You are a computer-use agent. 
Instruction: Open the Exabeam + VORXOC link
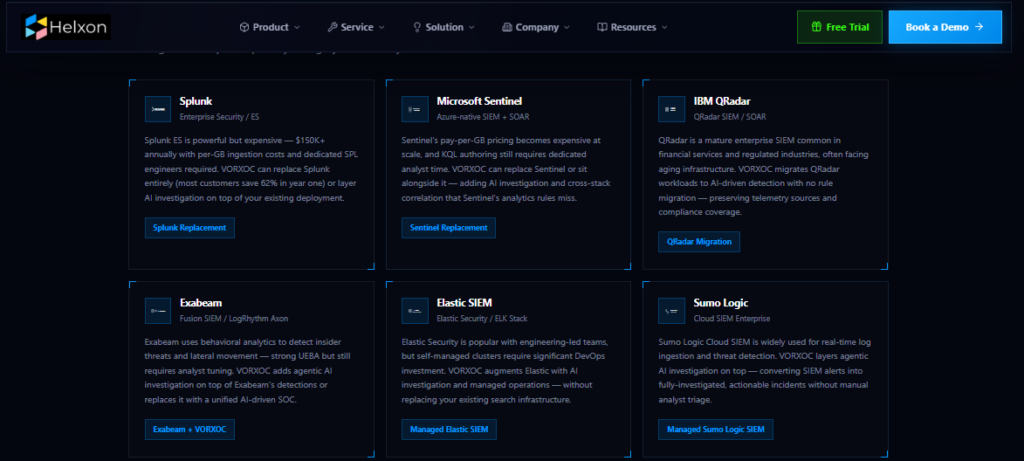189,430
